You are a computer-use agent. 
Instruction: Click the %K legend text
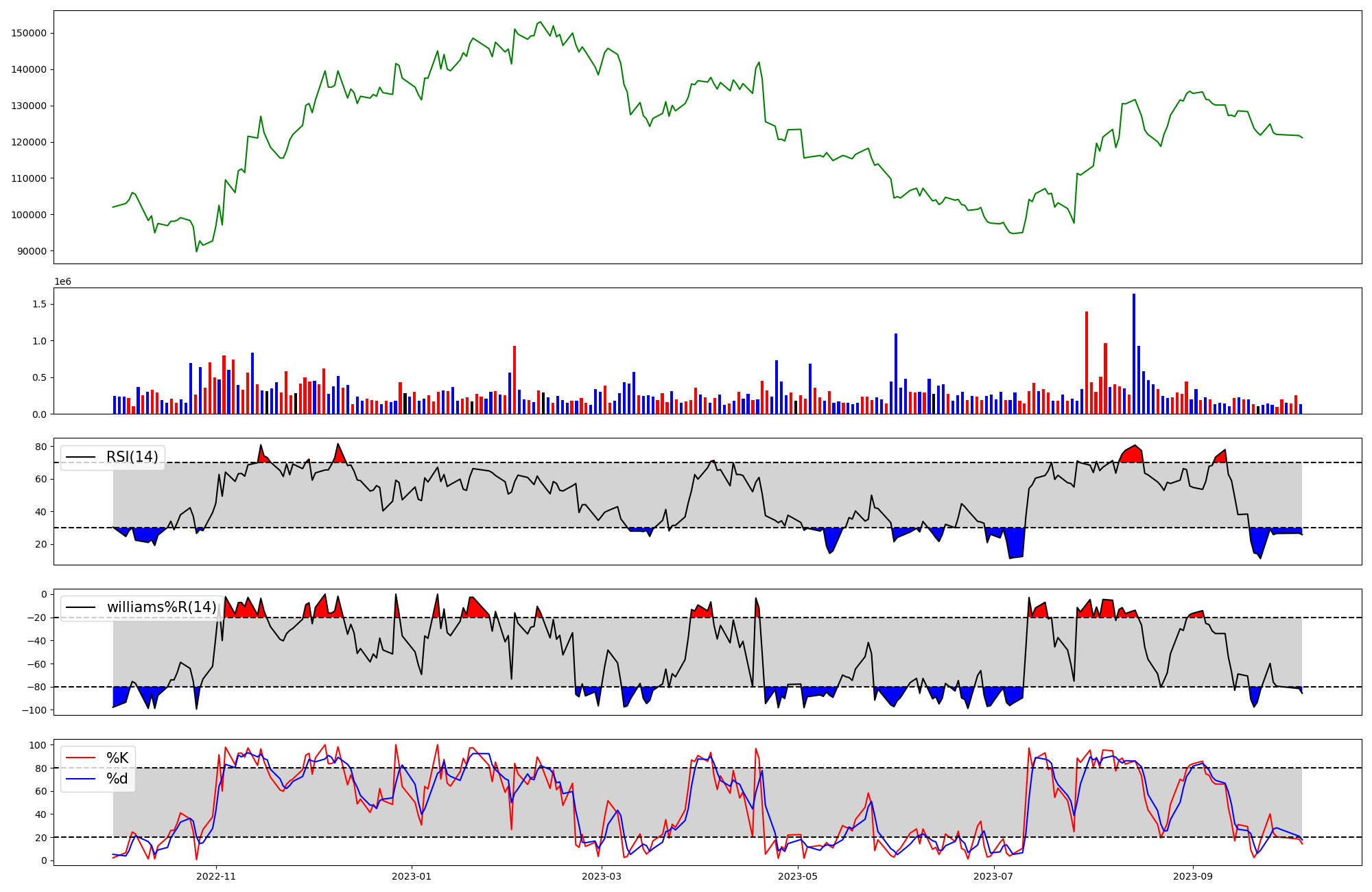(117, 758)
